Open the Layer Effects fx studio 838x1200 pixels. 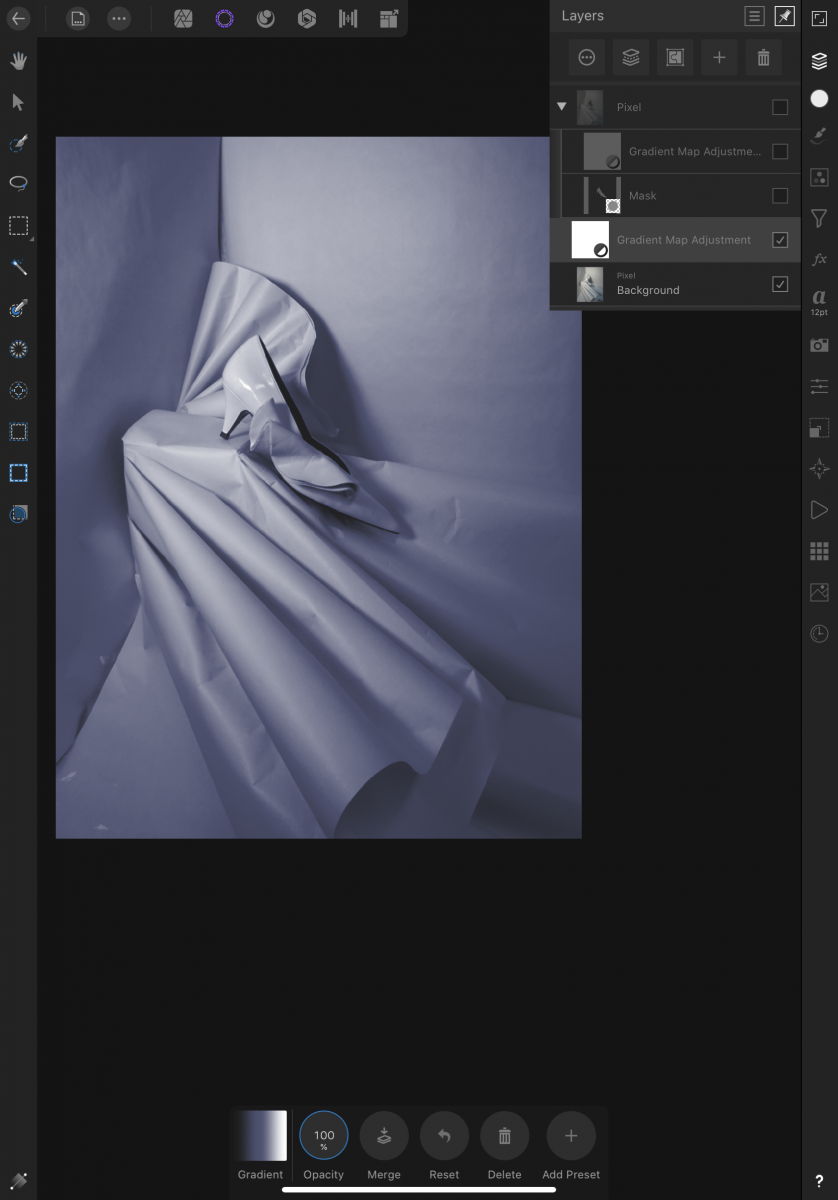tap(819, 259)
